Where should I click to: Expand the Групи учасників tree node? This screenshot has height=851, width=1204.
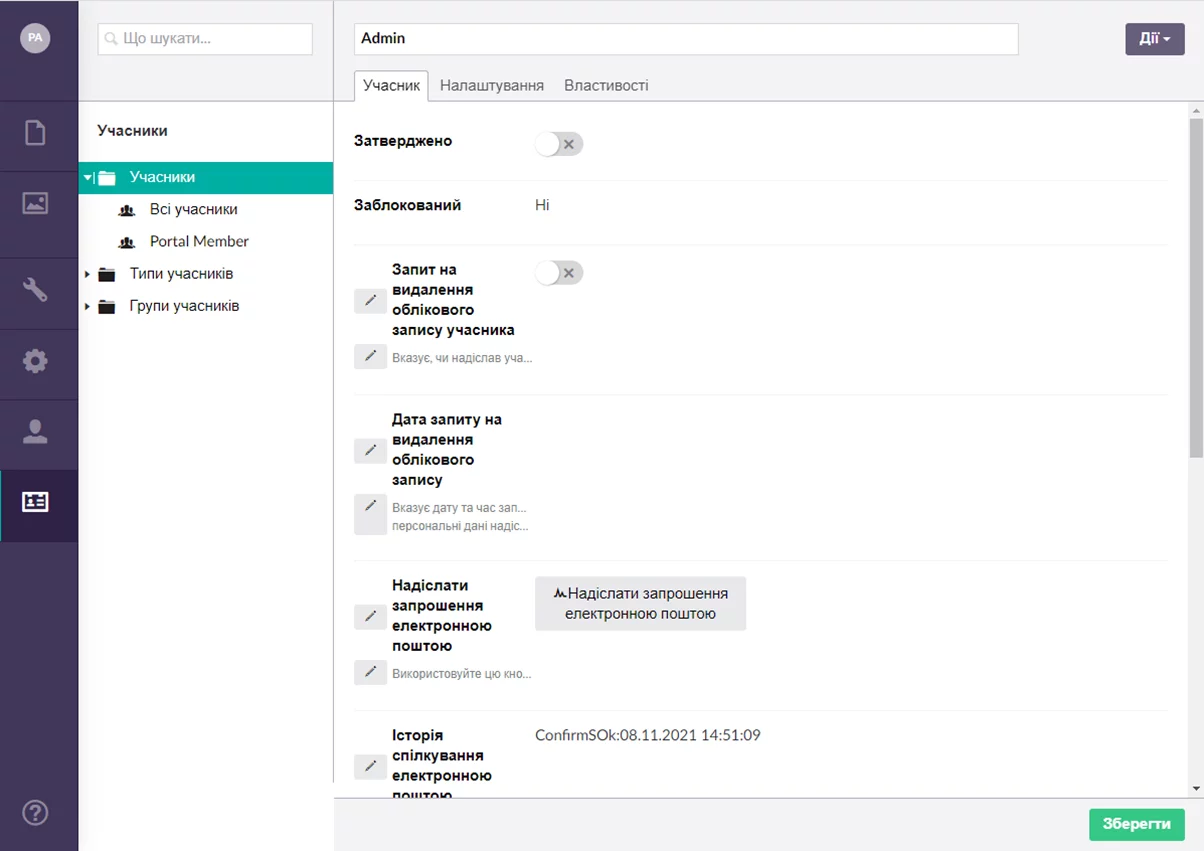pyautogui.click(x=88, y=306)
